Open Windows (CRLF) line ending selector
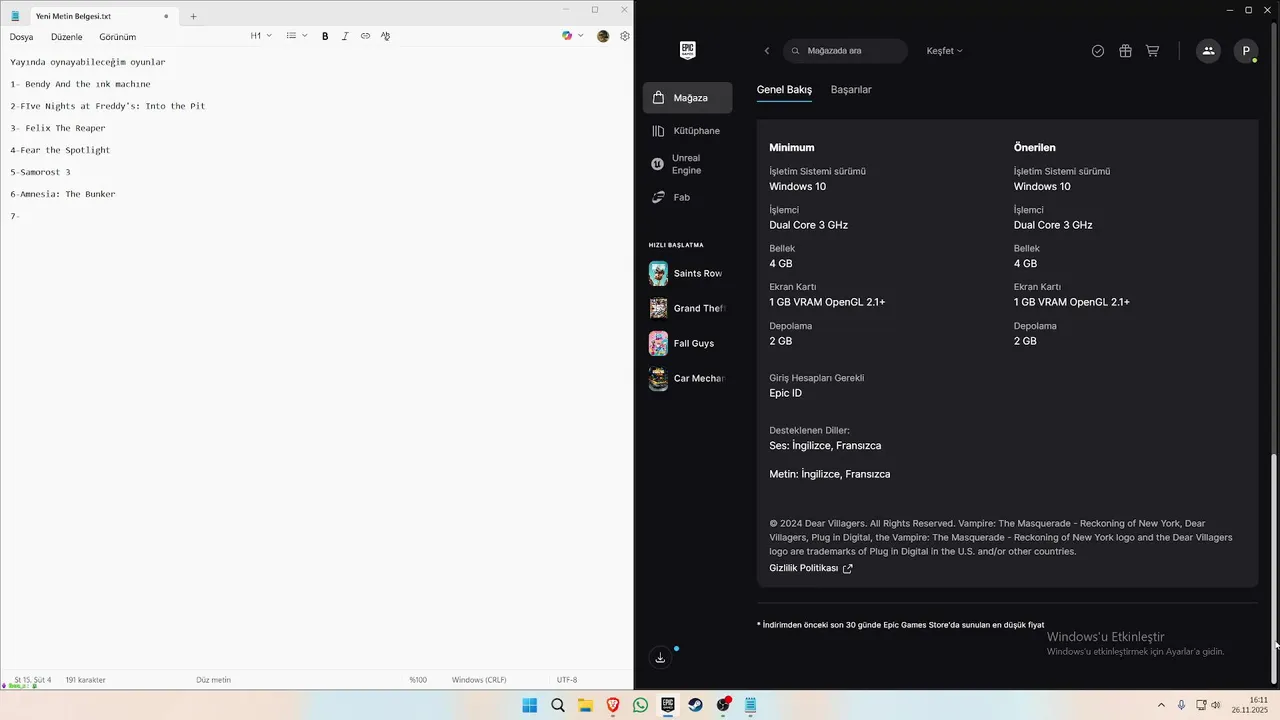The height and width of the screenshot is (720, 1280). point(479,680)
